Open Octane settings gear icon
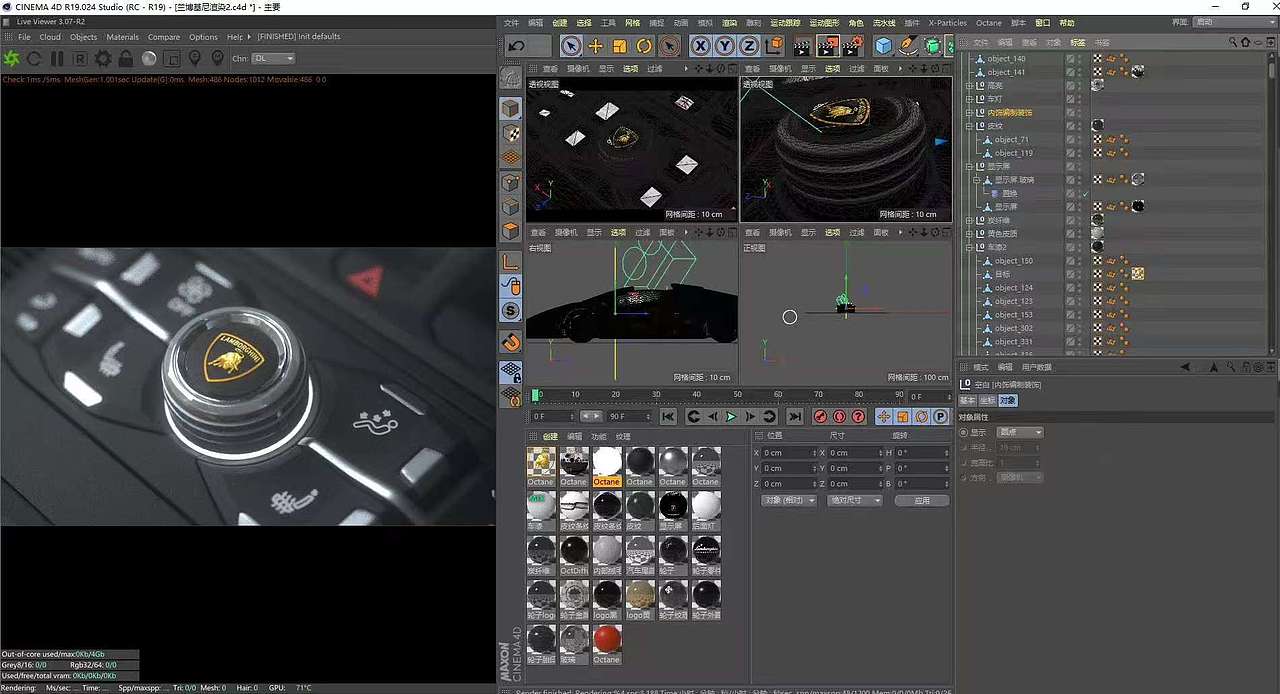 103,59
